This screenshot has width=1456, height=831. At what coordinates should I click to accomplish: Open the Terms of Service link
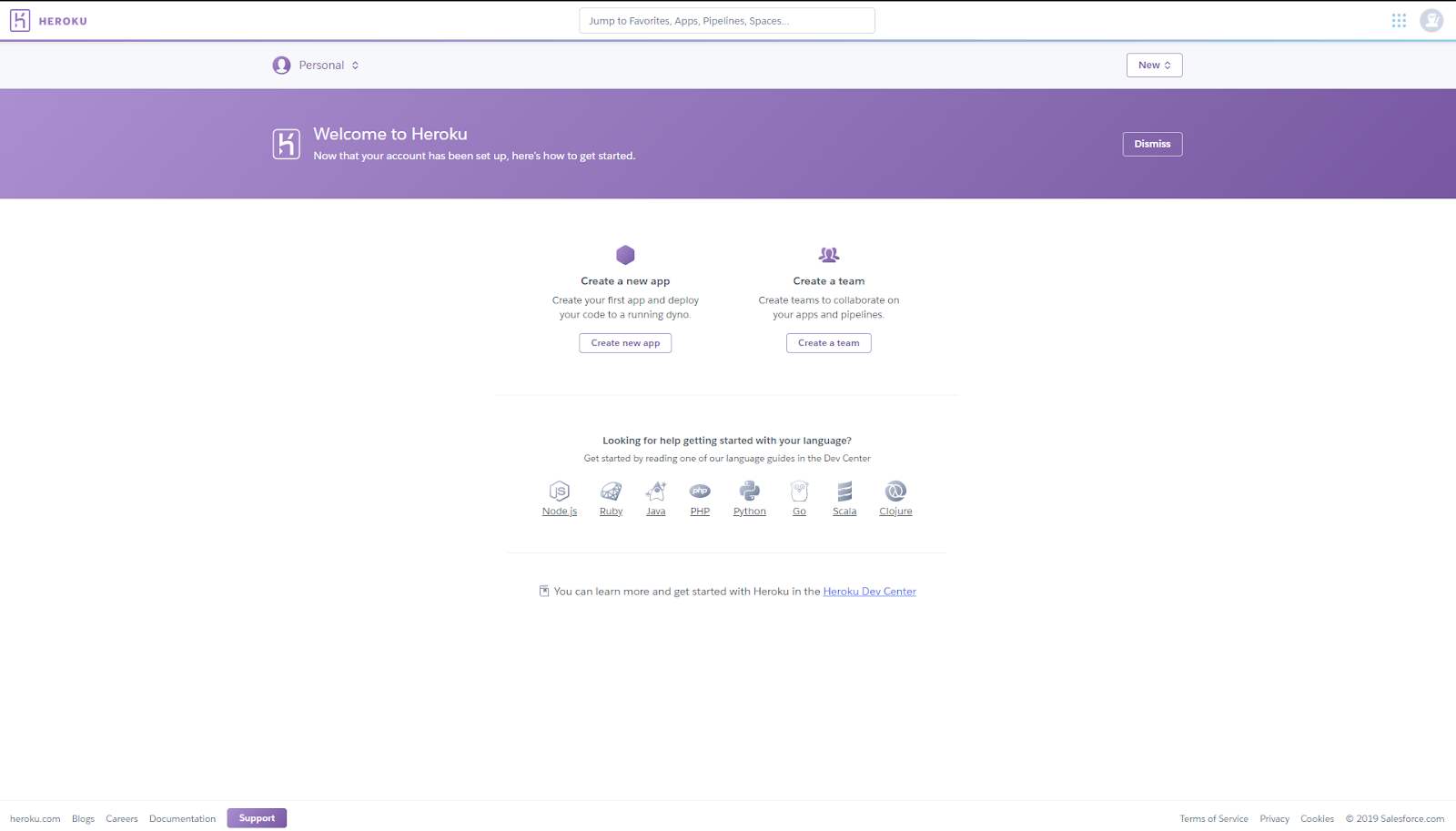tap(1214, 819)
